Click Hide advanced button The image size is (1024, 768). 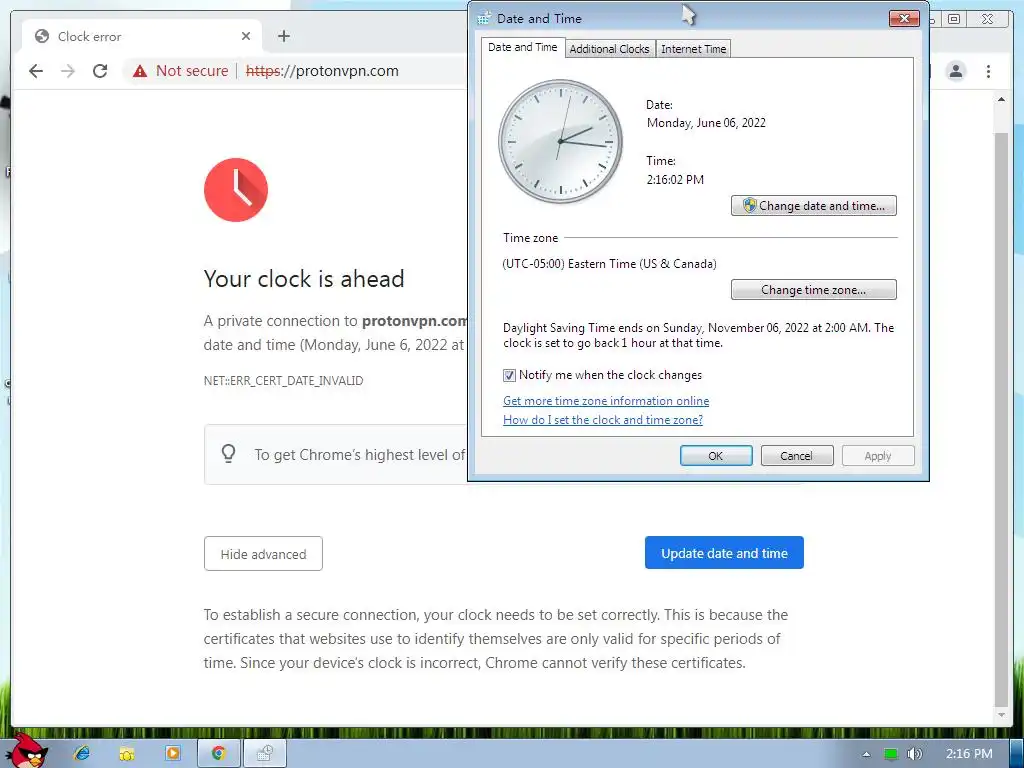(263, 554)
